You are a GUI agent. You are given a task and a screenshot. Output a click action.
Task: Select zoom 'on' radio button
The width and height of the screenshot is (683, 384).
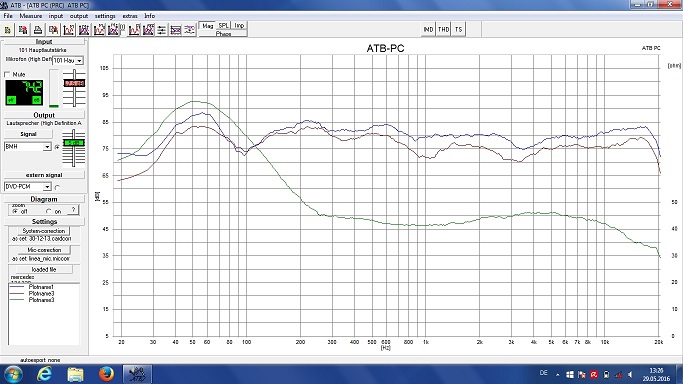point(49,211)
